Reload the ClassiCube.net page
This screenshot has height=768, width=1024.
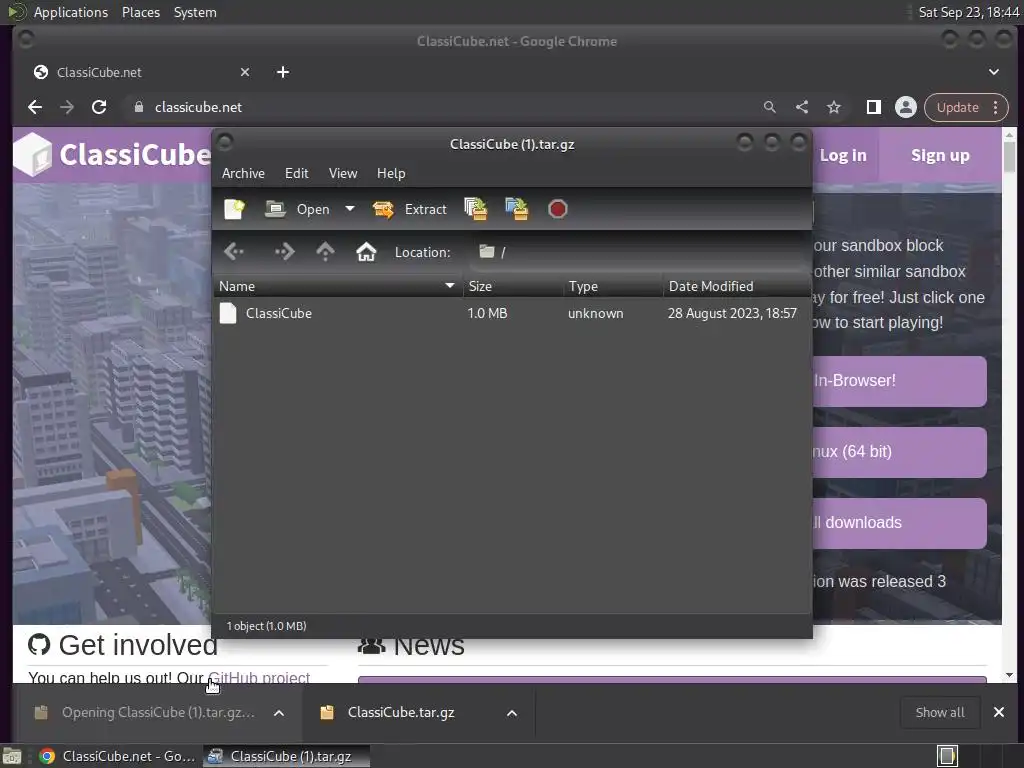[x=99, y=107]
